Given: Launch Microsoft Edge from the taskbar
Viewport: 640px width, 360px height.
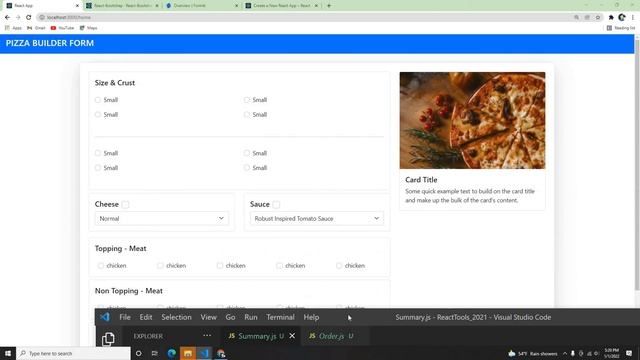Looking at the screenshot, I should pos(171,353).
